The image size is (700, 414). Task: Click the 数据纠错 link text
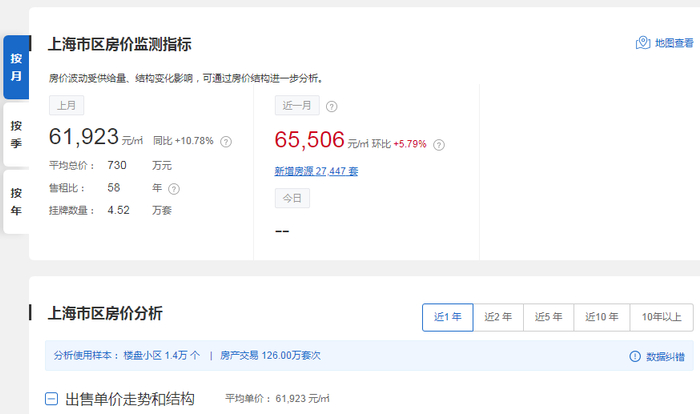coord(666,357)
